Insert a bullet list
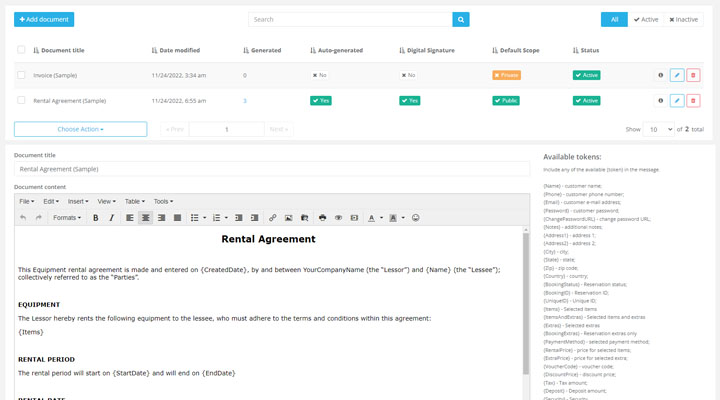720x400 pixels. [195, 218]
